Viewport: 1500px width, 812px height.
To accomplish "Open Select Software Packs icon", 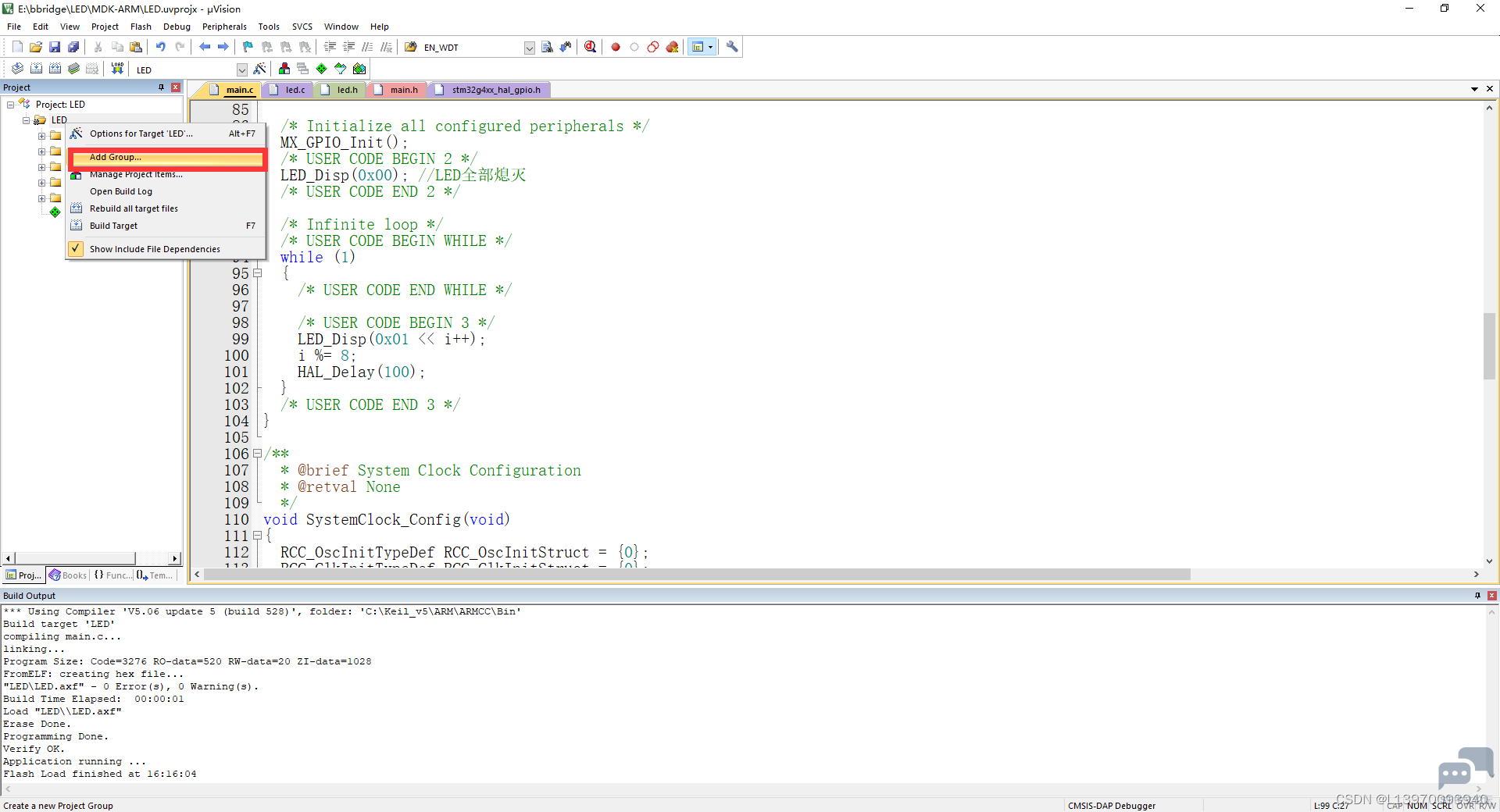I will 341,69.
